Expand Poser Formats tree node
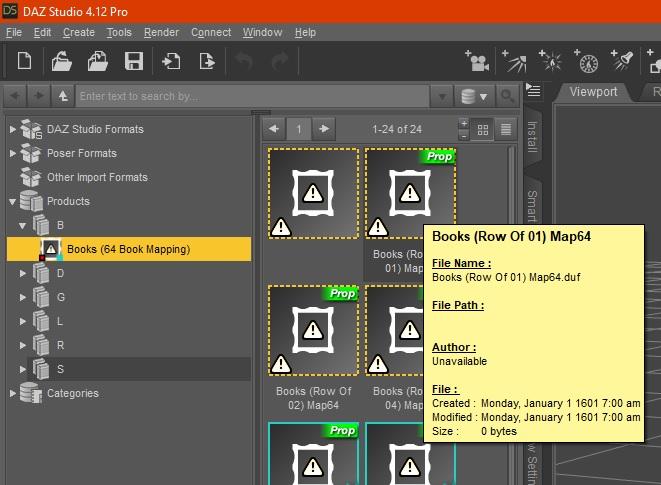The image size is (661, 485). click(x=13, y=153)
